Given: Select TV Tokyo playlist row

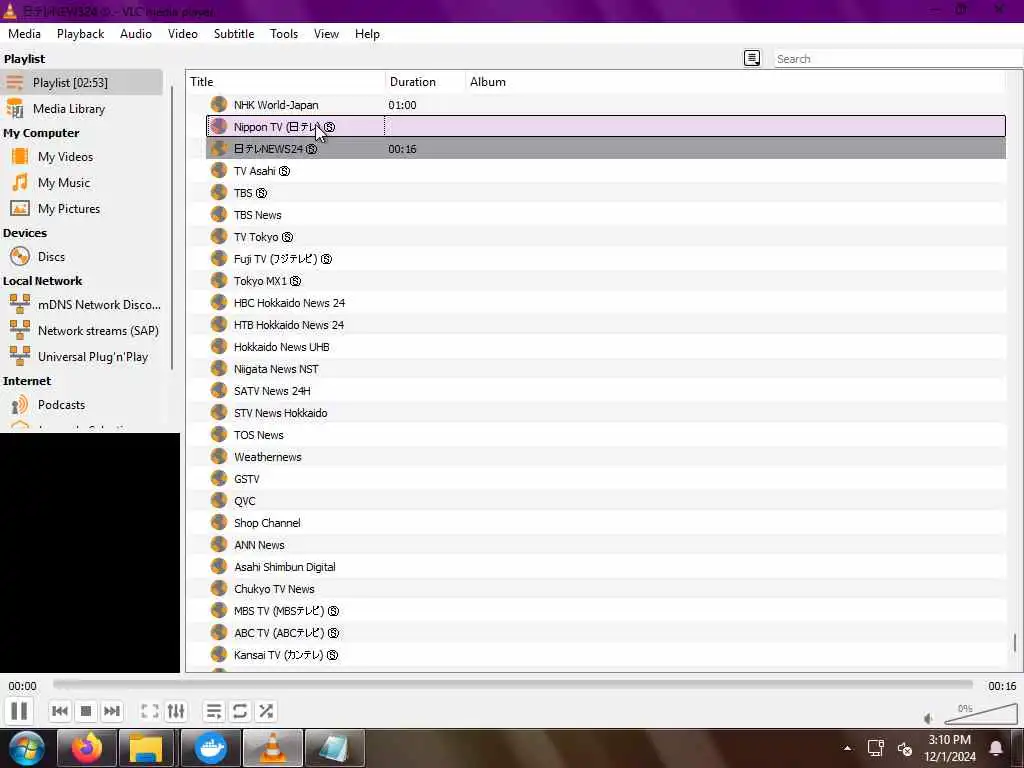Looking at the screenshot, I should coord(605,237).
